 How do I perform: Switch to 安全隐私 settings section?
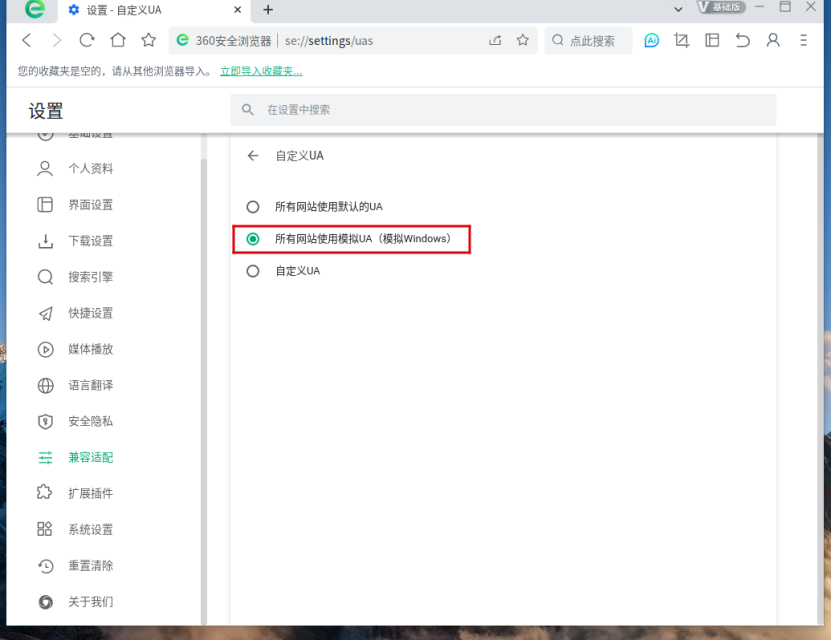(x=90, y=421)
